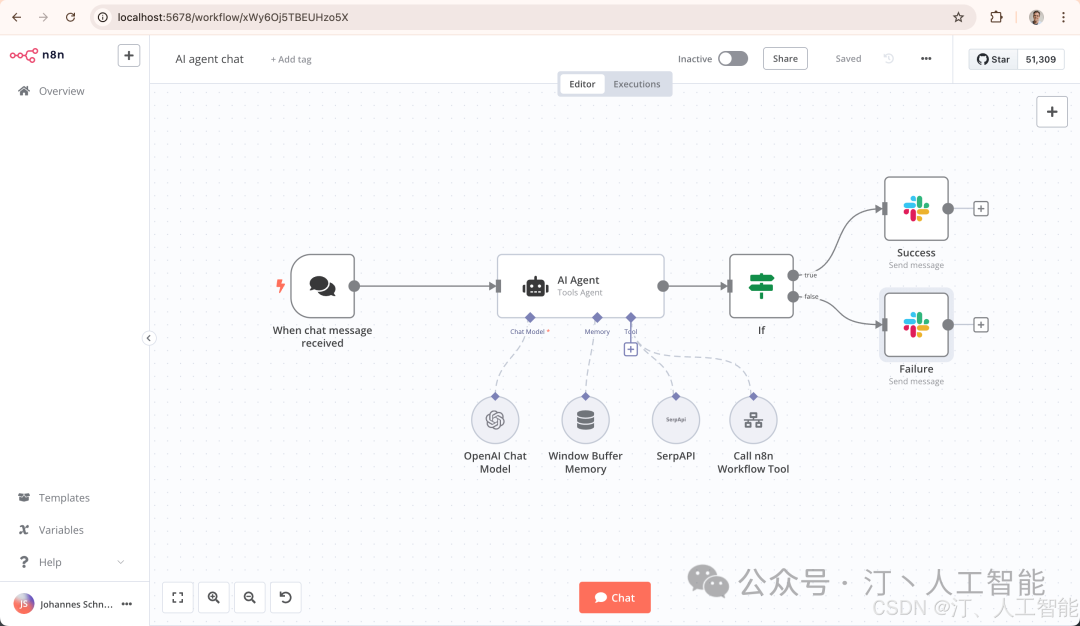
Task: Click output dot of chat trigger node
Action: 354,286
